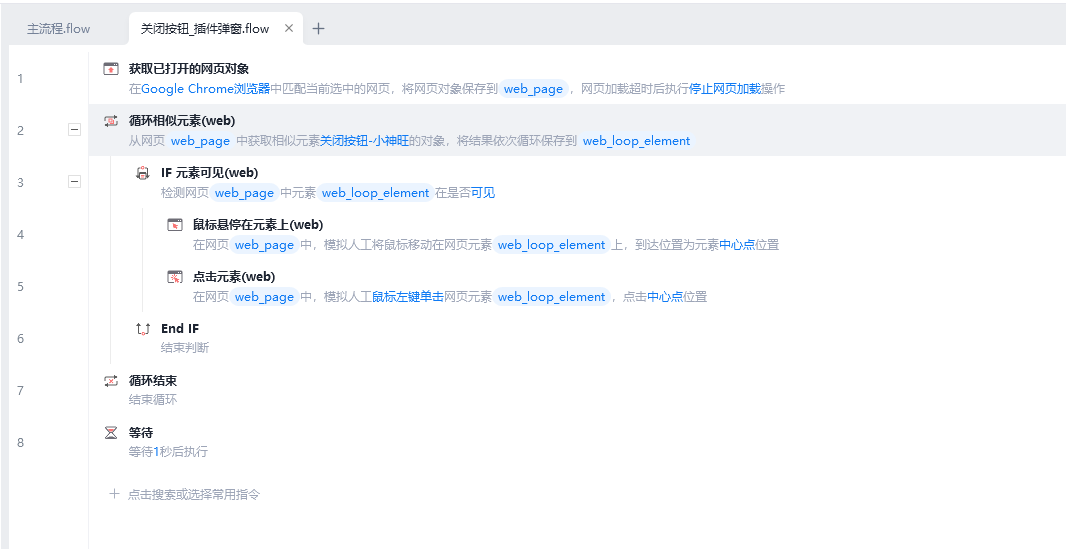Click the browser icon for 获取已打开的网页对象

click(111, 69)
